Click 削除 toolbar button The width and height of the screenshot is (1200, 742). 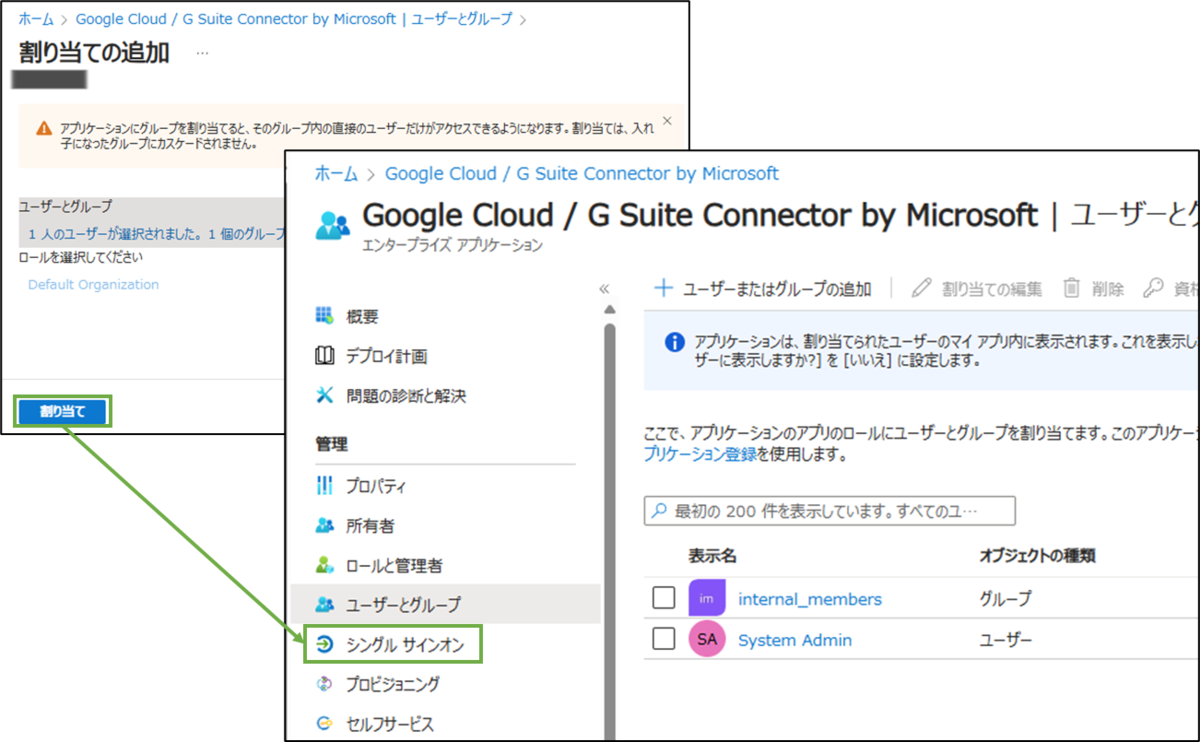click(x=1093, y=289)
